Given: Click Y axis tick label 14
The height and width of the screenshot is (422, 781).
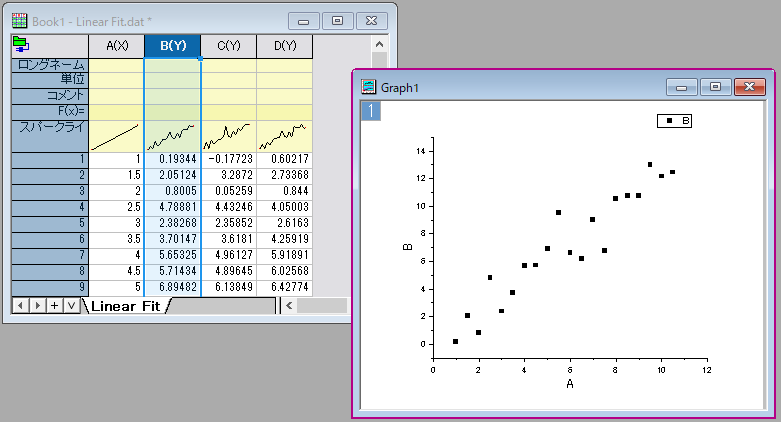Looking at the screenshot, I should tap(421, 151).
